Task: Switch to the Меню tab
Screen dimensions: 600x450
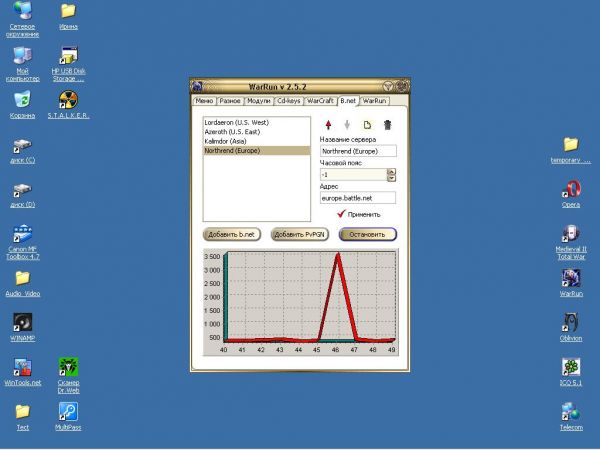Action: point(204,101)
